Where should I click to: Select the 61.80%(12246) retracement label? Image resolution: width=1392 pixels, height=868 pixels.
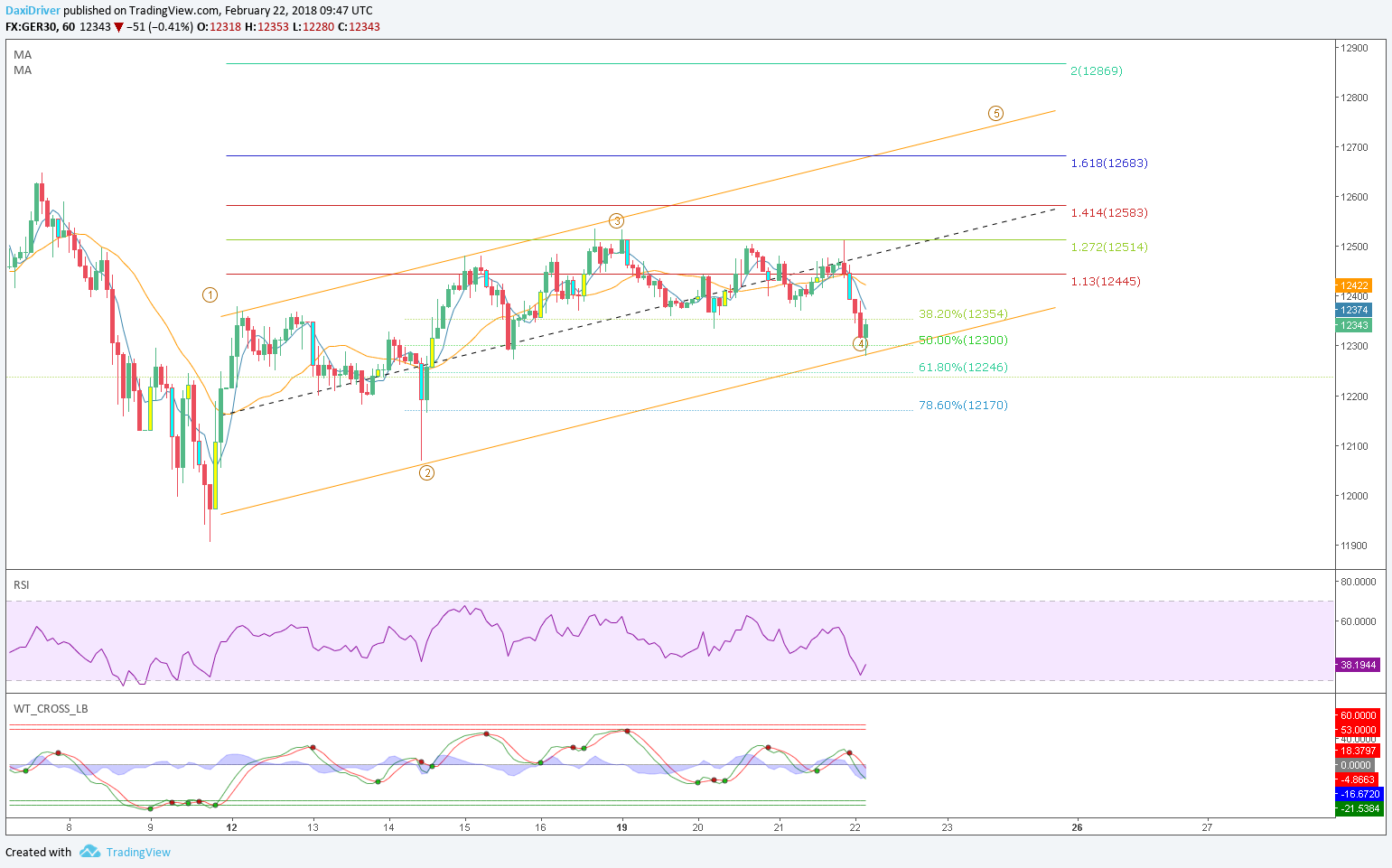click(x=963, y=367)
